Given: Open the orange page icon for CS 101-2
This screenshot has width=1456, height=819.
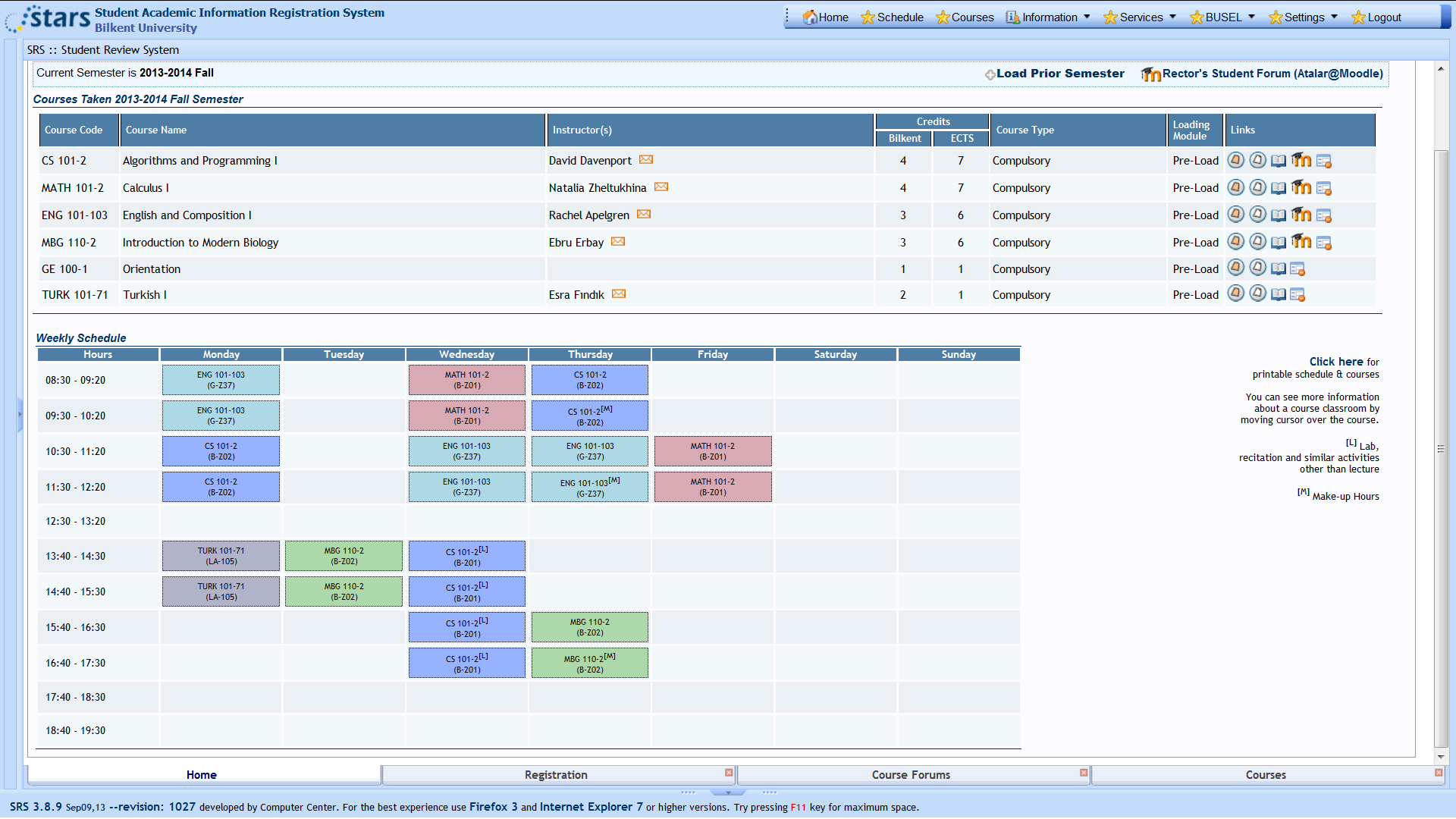Looking at the screenshot, I should [x=1235, y=160].
